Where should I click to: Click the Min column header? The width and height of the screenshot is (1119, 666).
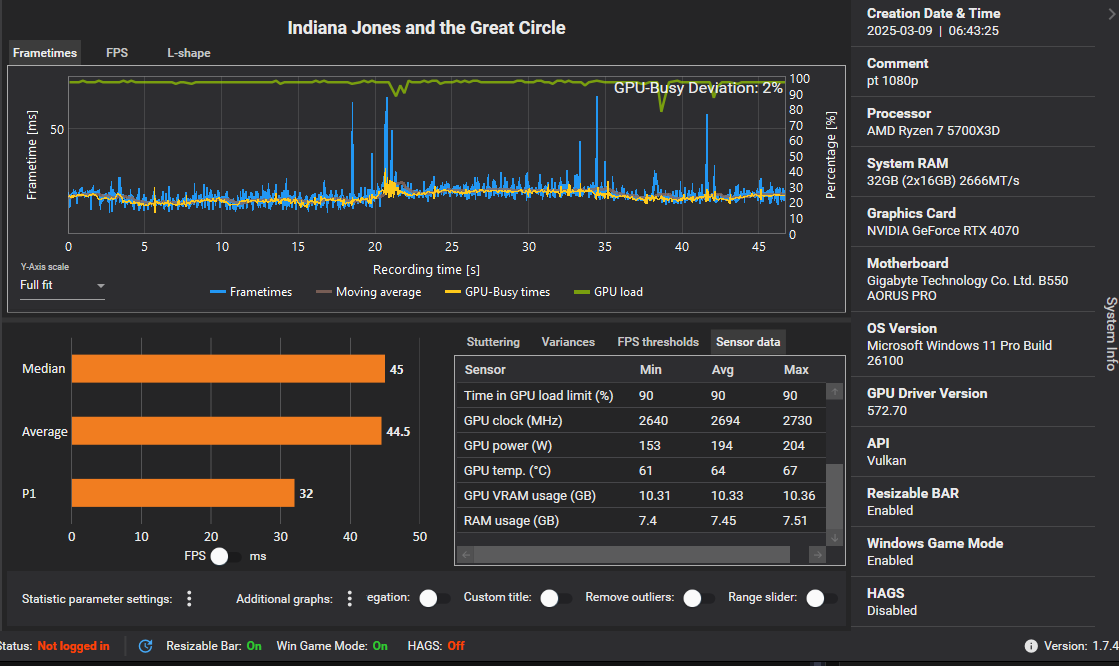click(651, 370)
